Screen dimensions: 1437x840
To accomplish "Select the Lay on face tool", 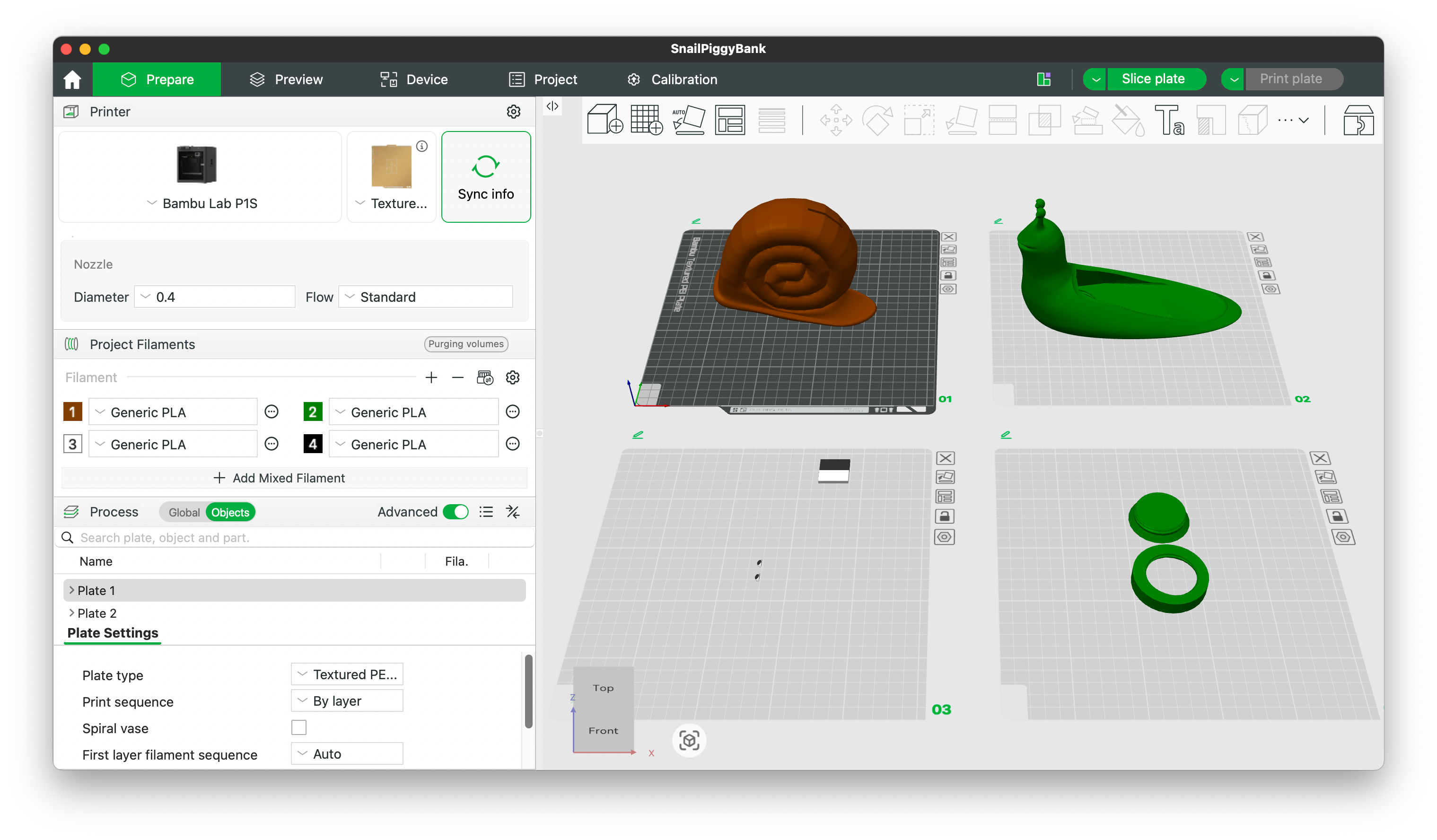I will (x=962, y=120).
